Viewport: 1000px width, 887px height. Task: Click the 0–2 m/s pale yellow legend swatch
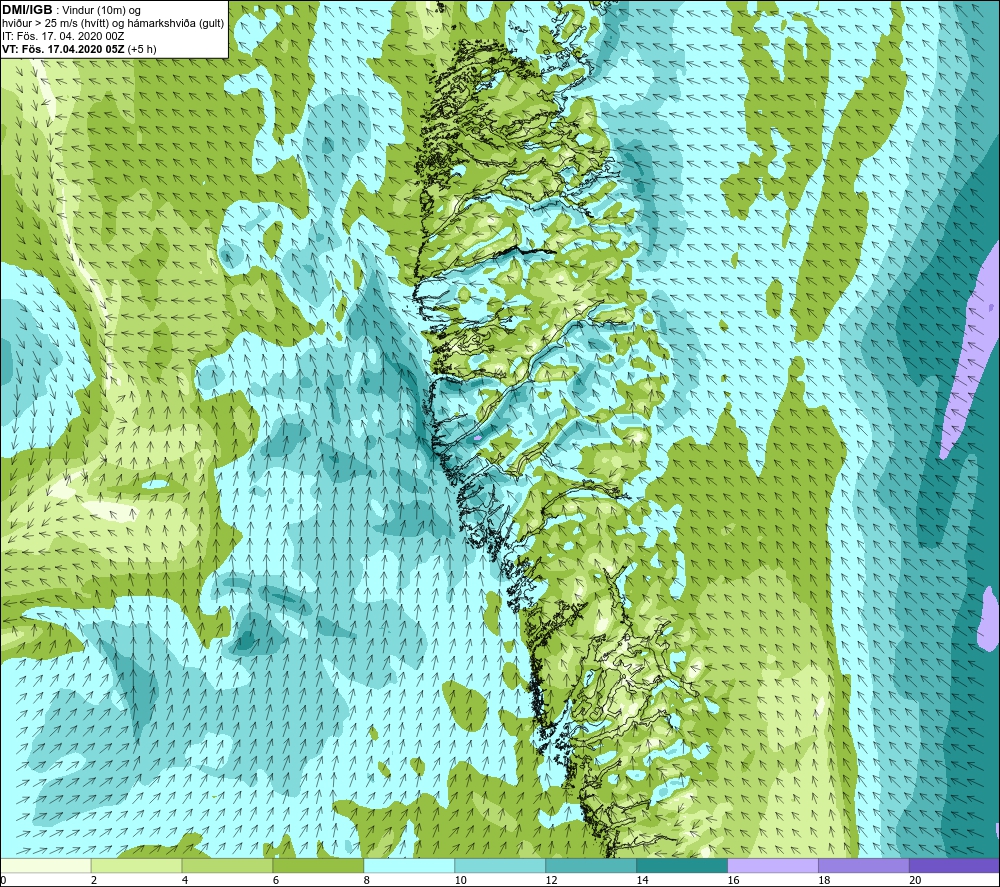click(45, 865)
